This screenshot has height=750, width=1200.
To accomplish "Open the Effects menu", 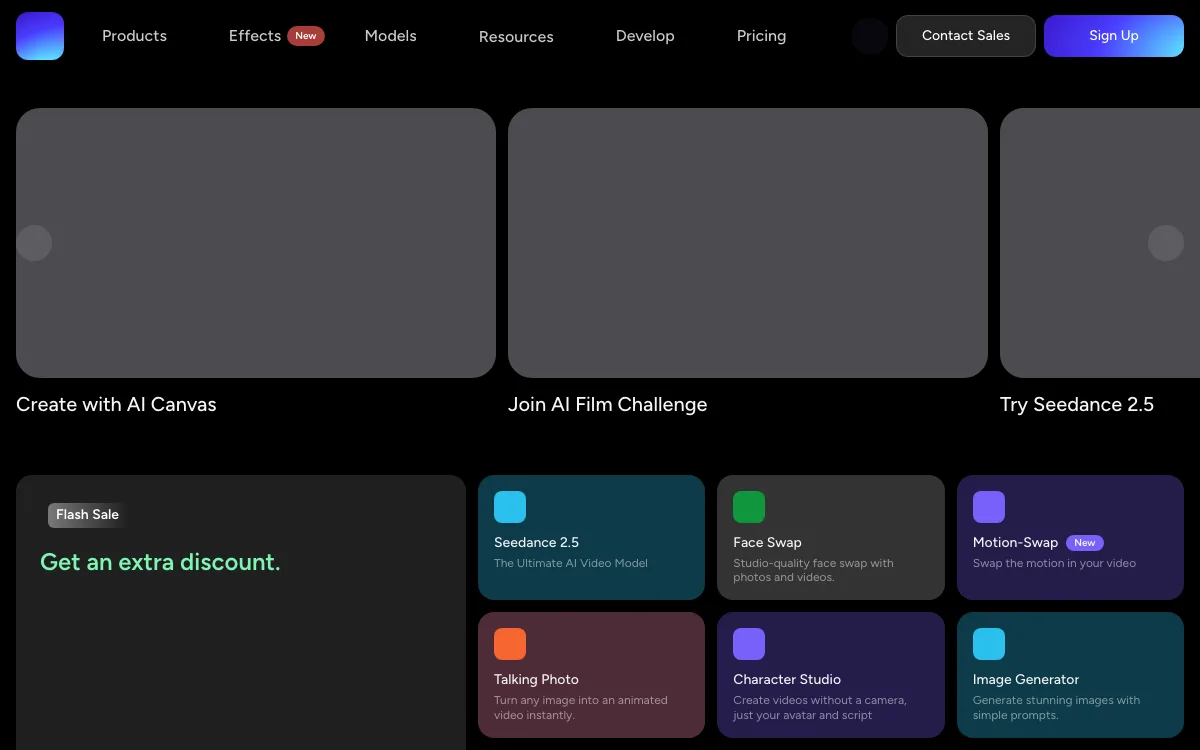I will (x=255, y=36).
